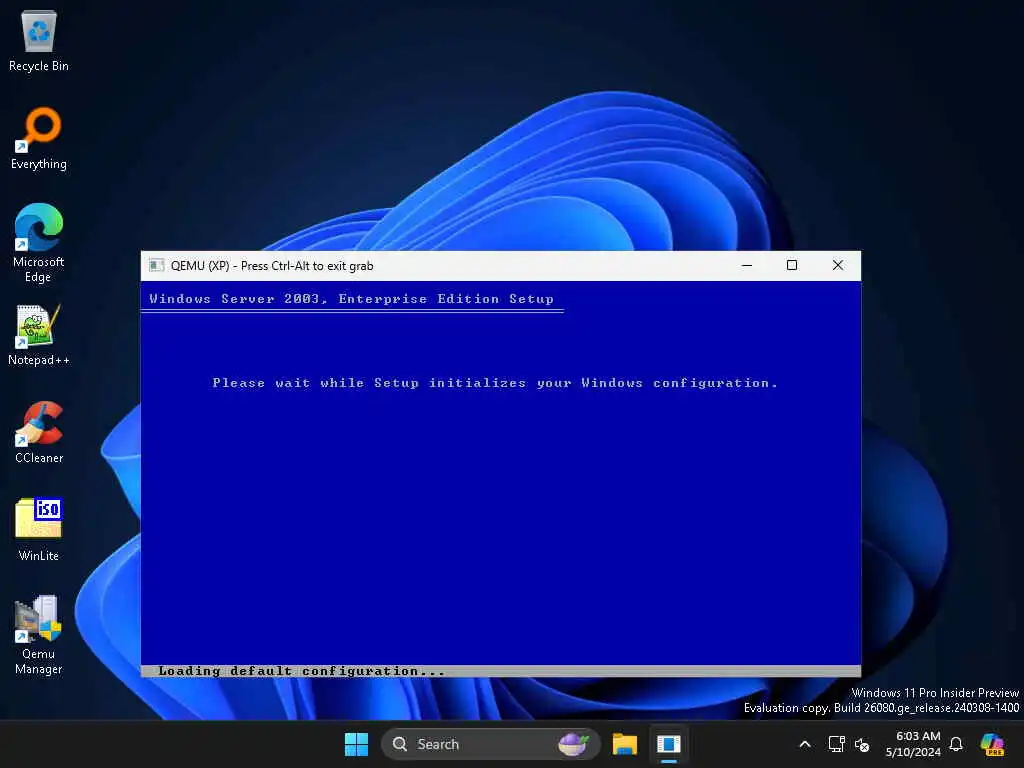The image size is (1024, 768).
Task: Select the Qemu Manager desktop shortcut
Action: click(x=39, y=635)
